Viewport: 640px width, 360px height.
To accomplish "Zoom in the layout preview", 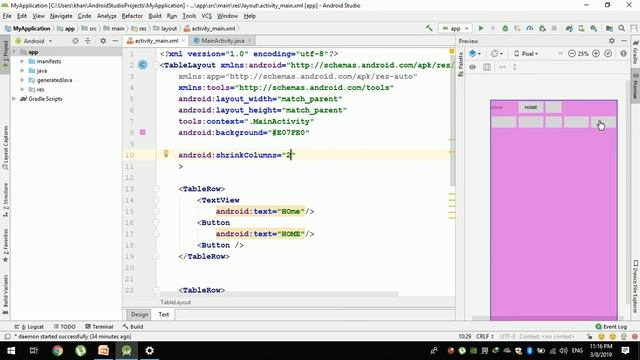I will coord(596,53).
